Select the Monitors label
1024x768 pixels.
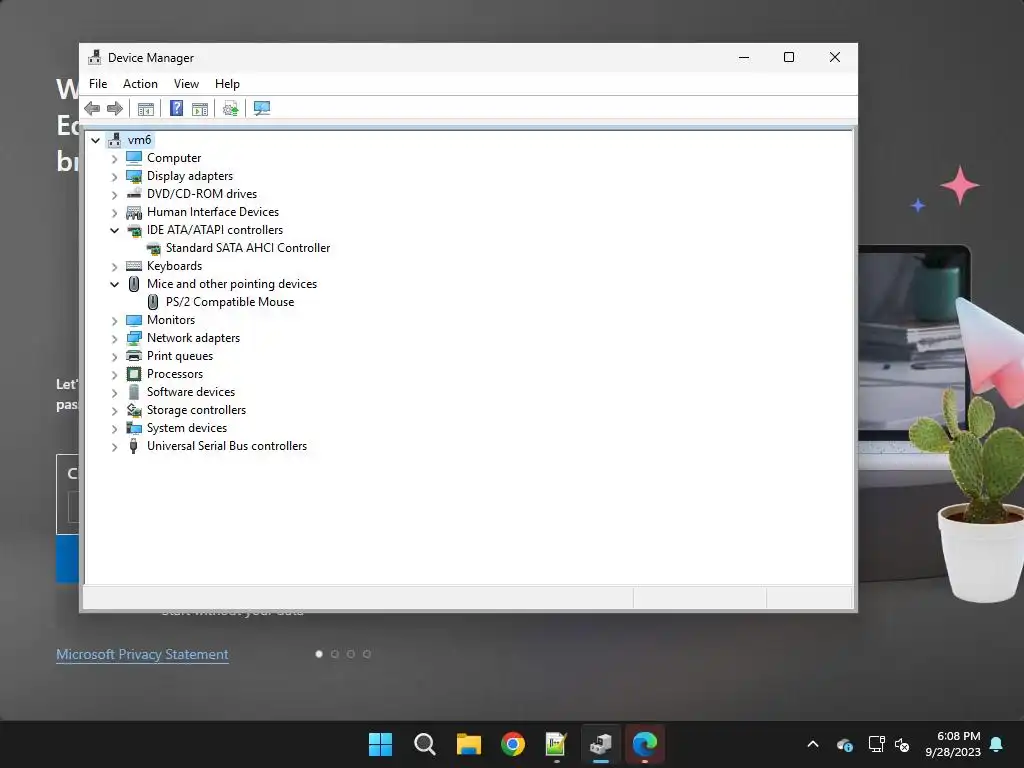tap(171, 320)
